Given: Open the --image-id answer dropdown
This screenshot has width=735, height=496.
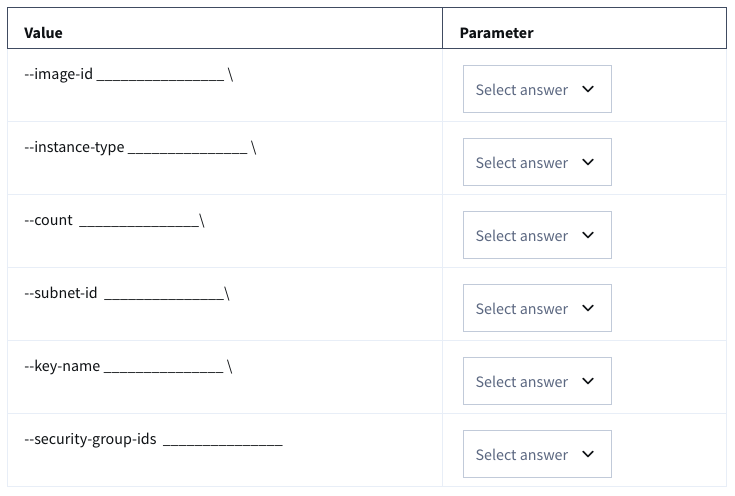Looking at the screenshot, I should (536, 90).
